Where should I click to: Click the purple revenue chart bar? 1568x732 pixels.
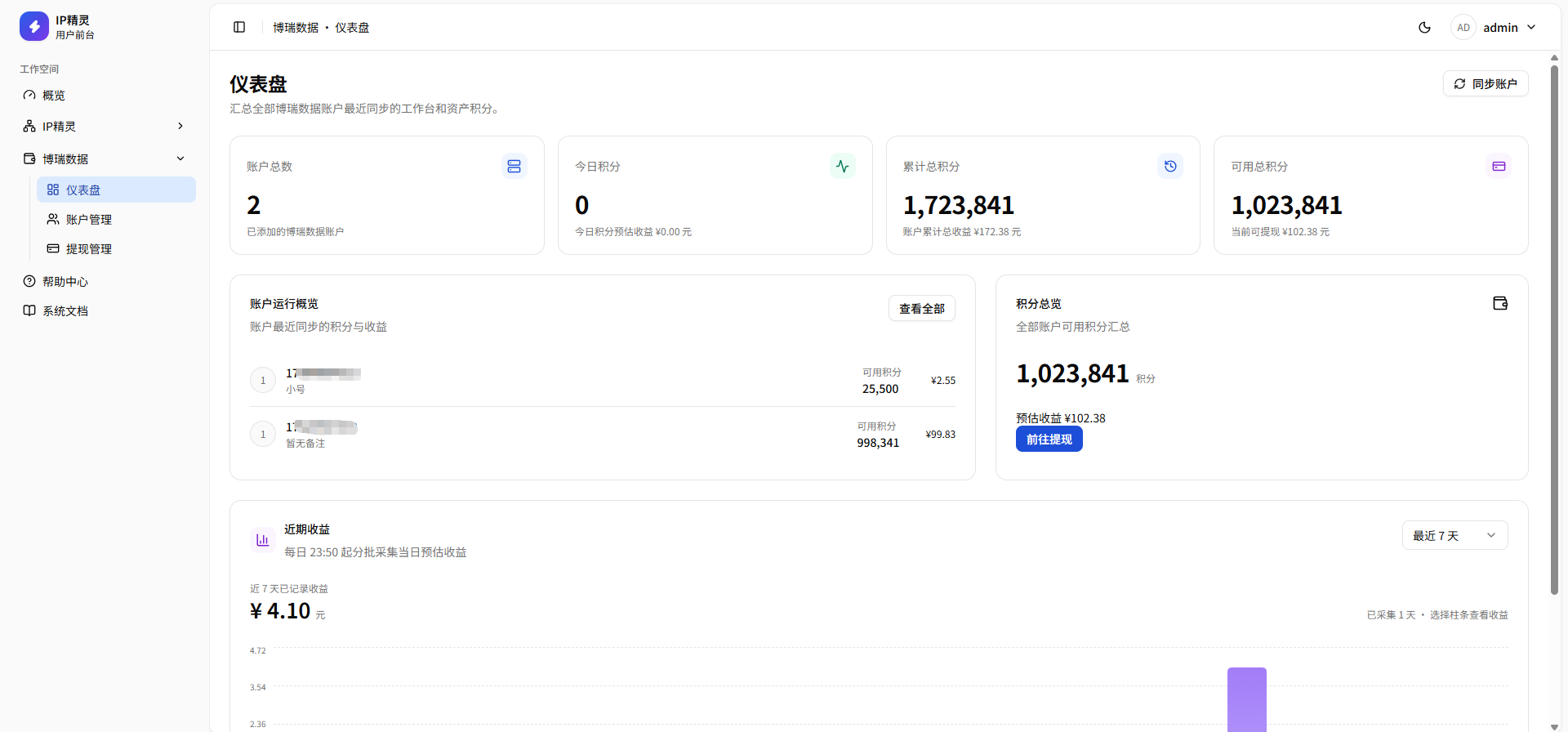coord(1247,699)
